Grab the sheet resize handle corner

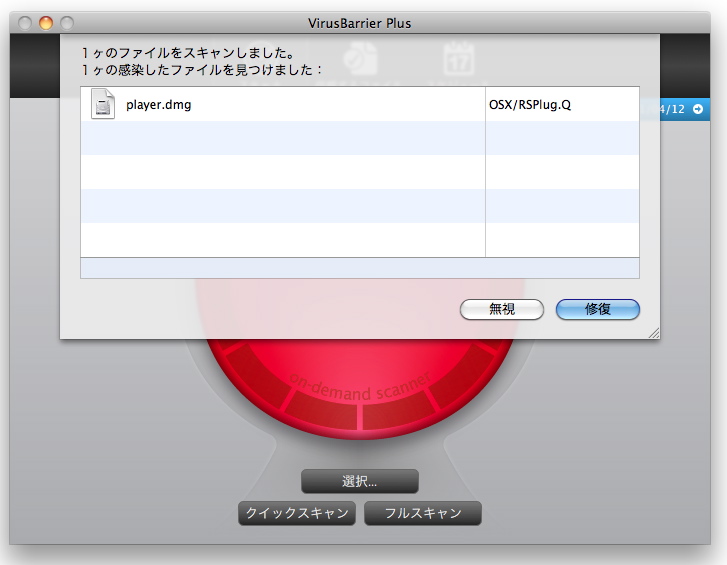click(654, 333)
